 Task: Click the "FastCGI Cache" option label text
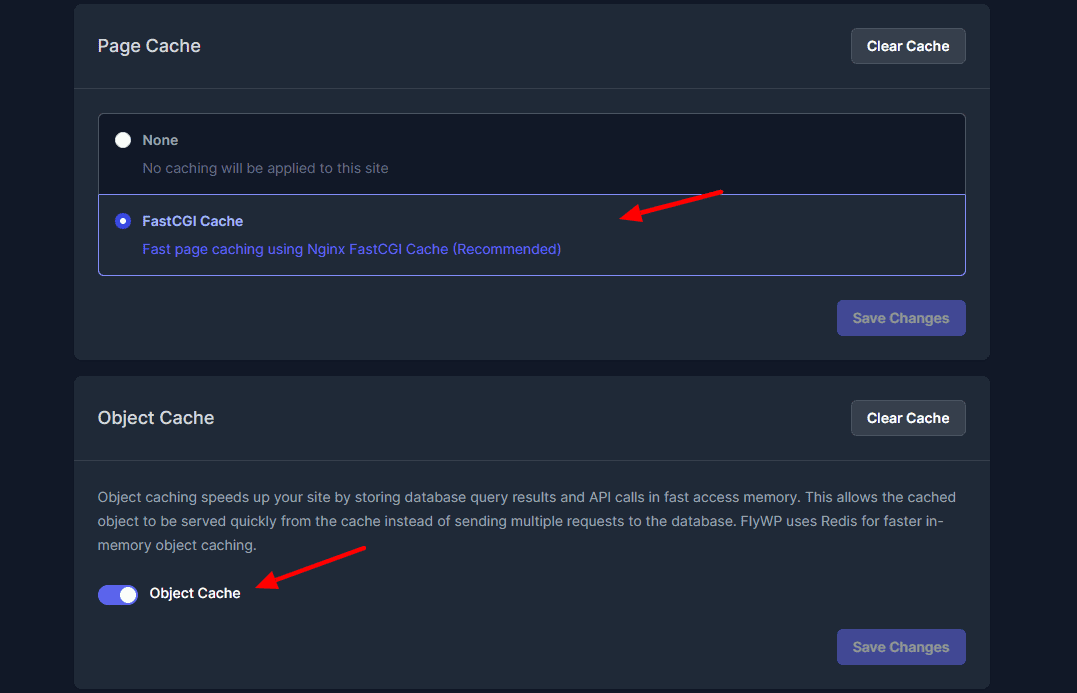193,221
